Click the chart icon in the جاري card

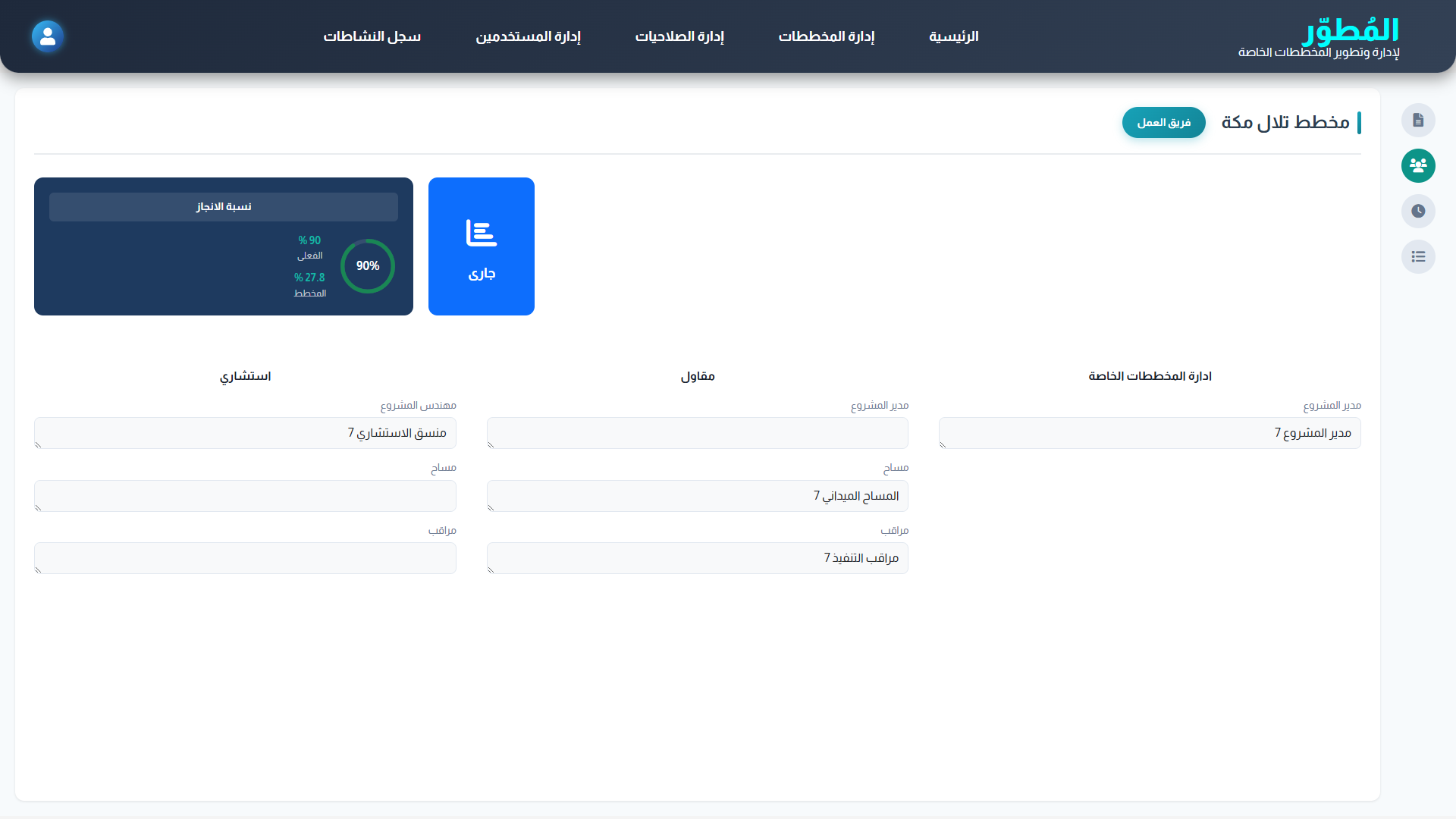[482, 233]
